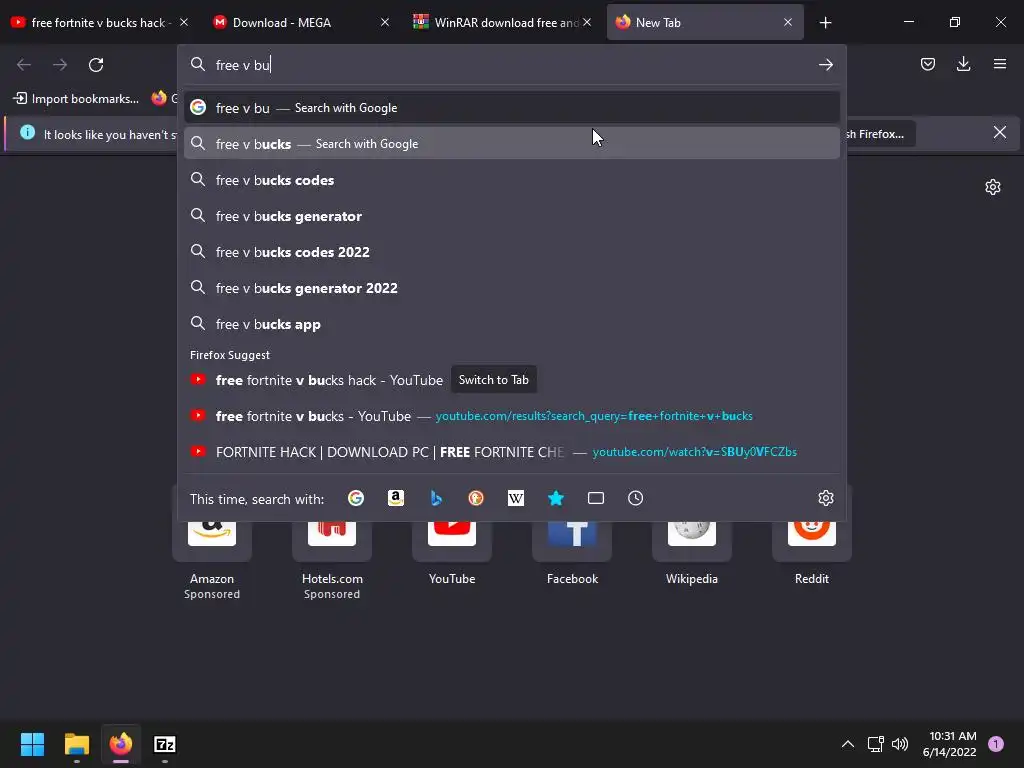The width and height of the screenshot is (1024, 768).
Task: Open the Save to Pocket button
Action: (x=927, y=64)
